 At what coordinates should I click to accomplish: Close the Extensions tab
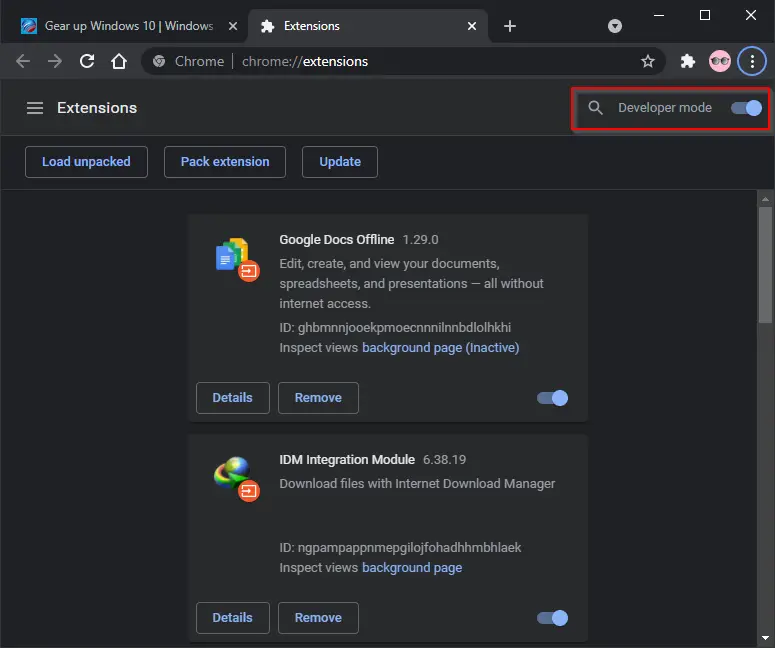472,26
